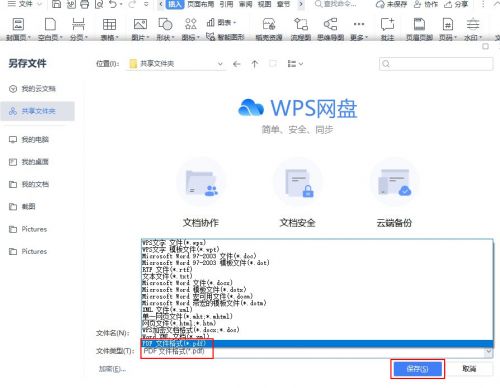Click the undo arrow icon
Screen dimensions: 500x388
point(113,4)
